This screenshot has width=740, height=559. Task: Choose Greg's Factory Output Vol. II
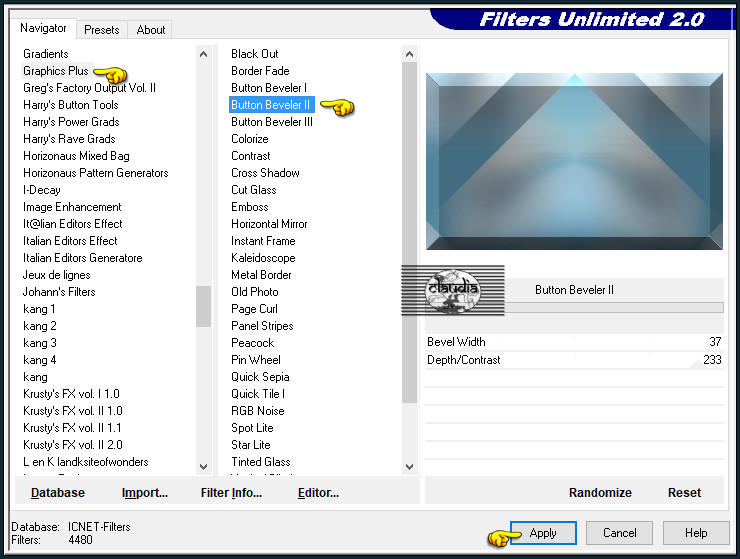click(x=89, y=88)
